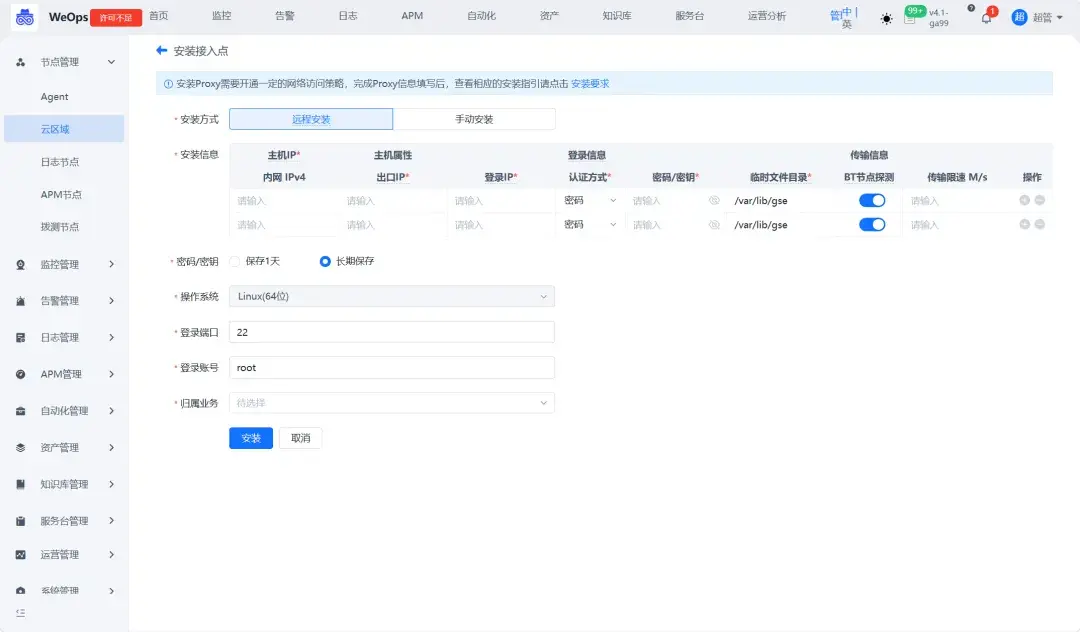Open 认证方式 dropdown in second row

coord(590,224)
